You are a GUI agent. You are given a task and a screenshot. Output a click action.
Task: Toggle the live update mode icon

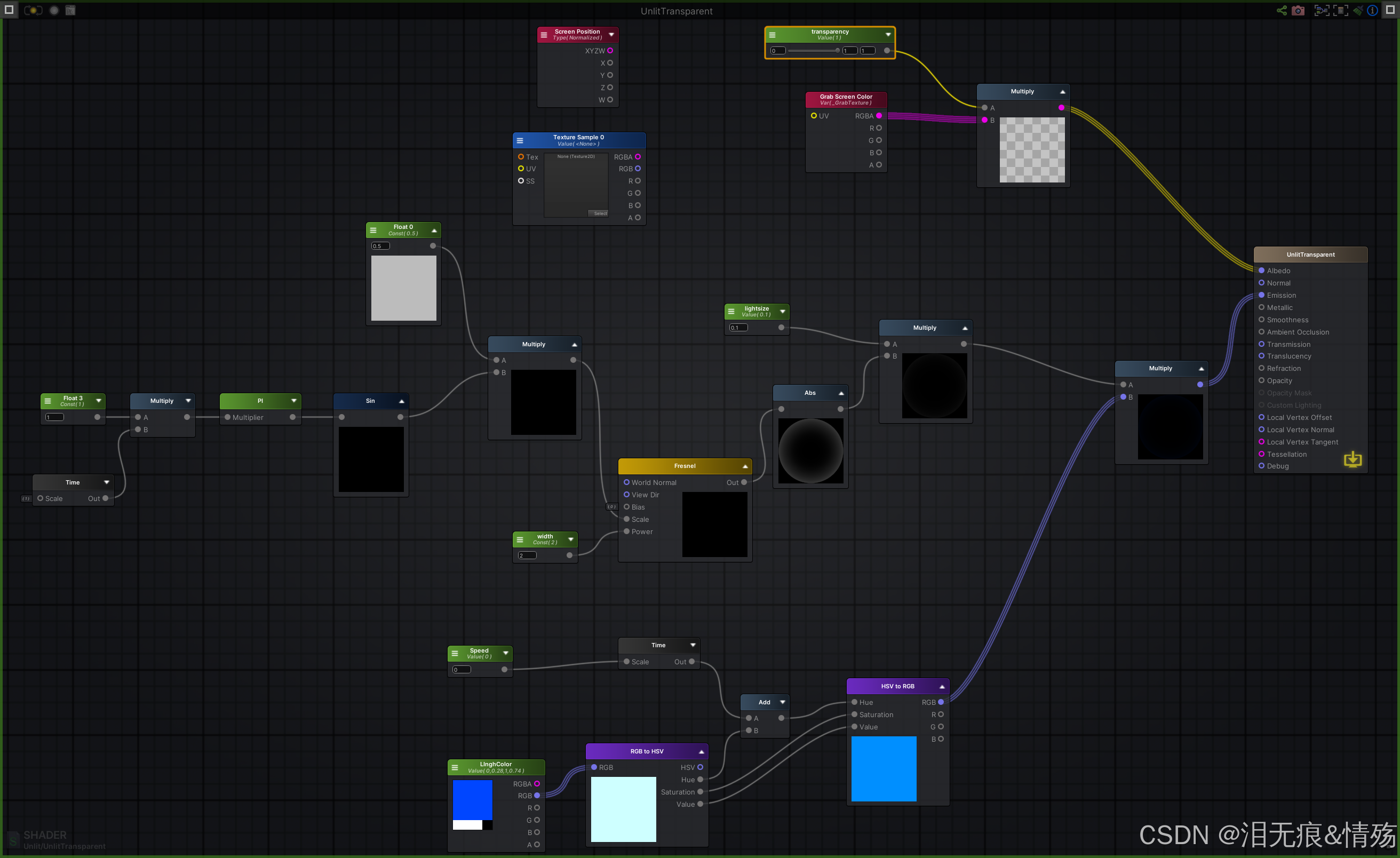point(34,10)
